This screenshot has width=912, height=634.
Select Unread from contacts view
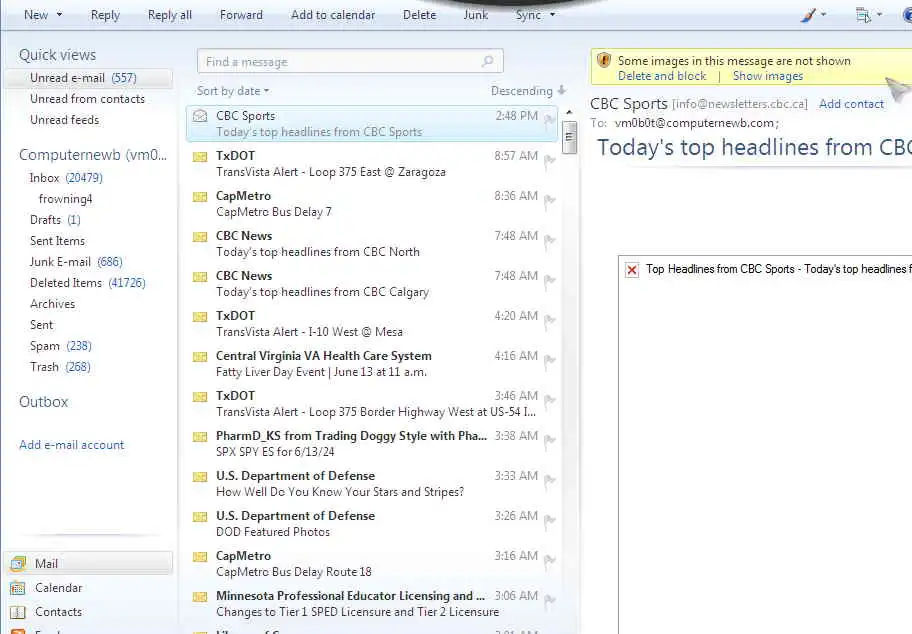[87, 99]
